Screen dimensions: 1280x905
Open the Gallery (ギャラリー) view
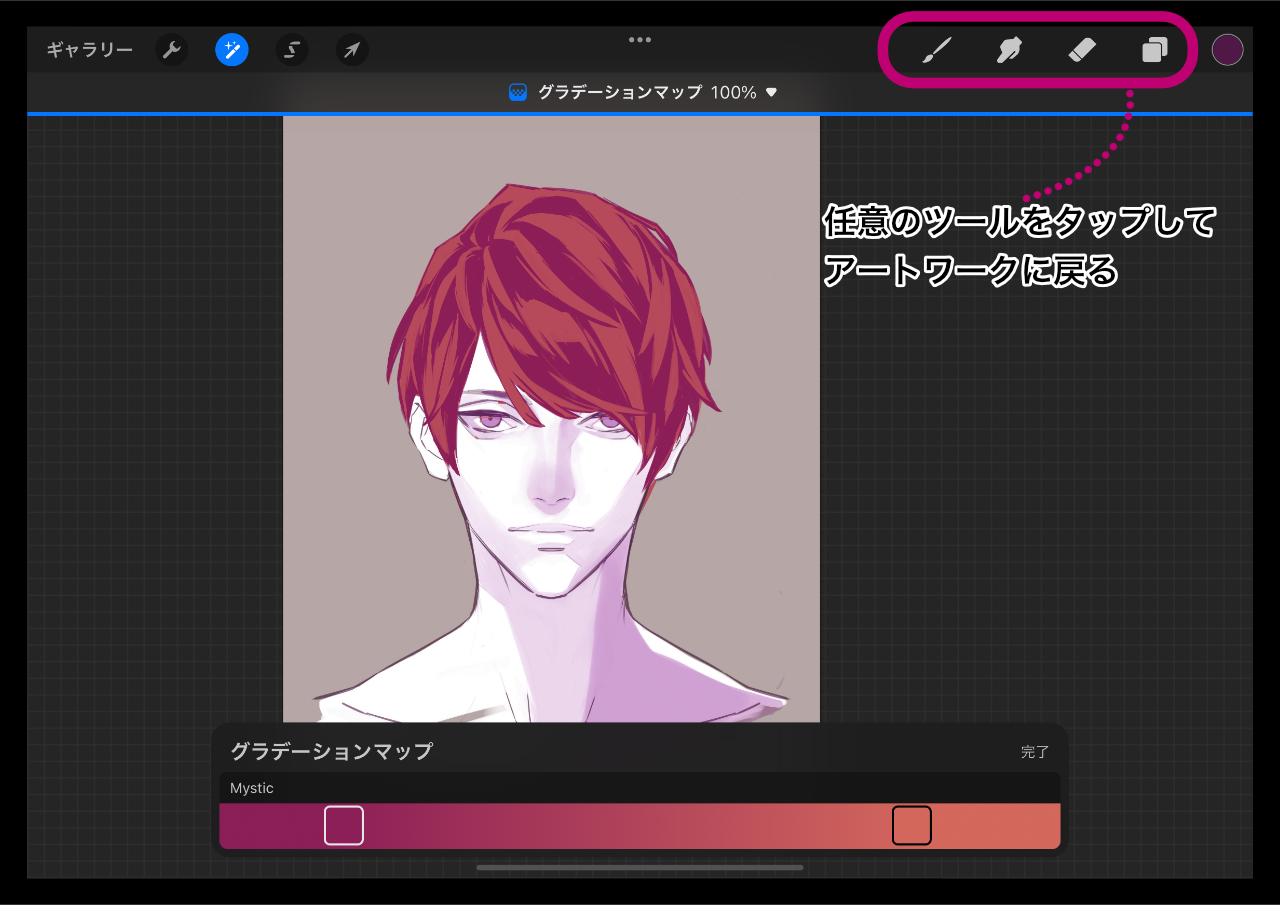89,50
